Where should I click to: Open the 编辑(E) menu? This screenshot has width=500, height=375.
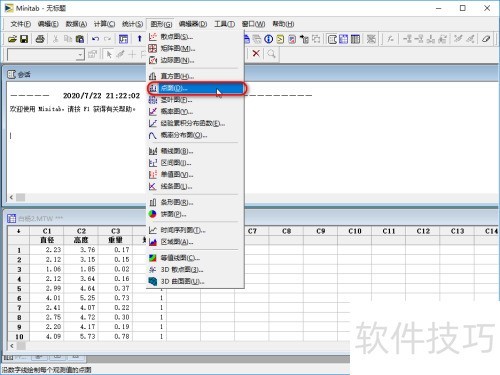coord(48,24)
